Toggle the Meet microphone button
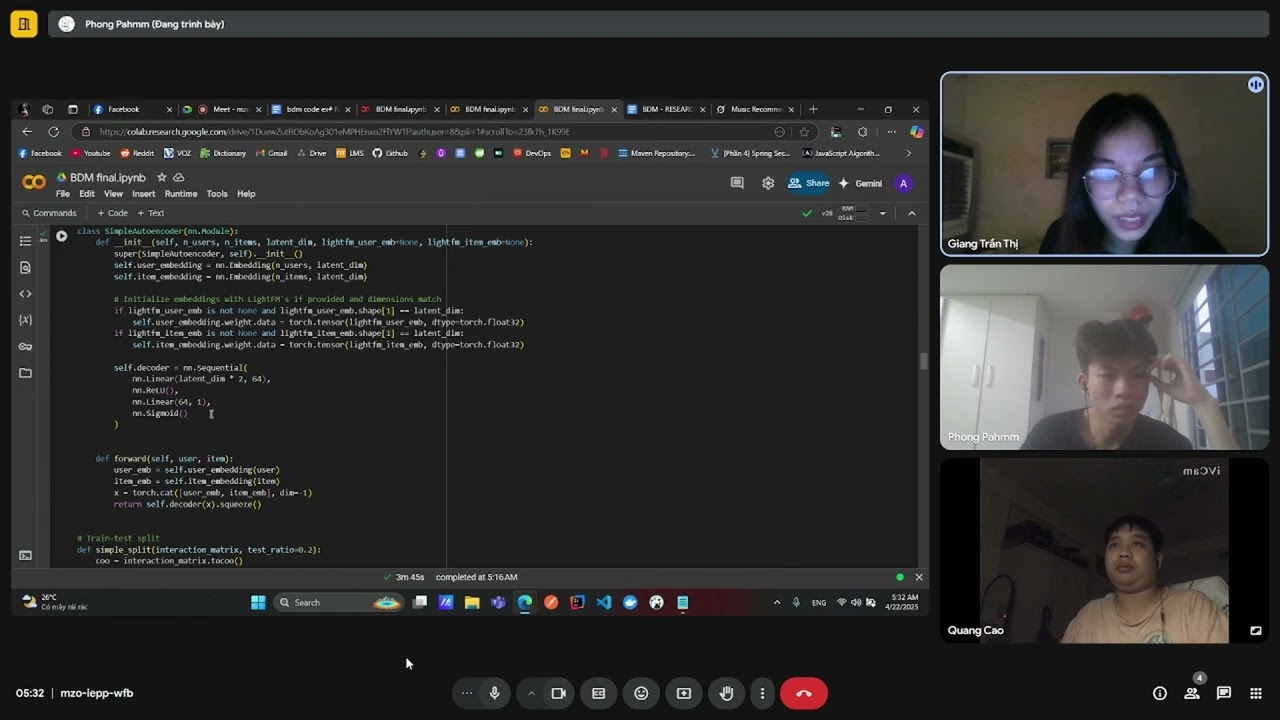 click(494, 693)
